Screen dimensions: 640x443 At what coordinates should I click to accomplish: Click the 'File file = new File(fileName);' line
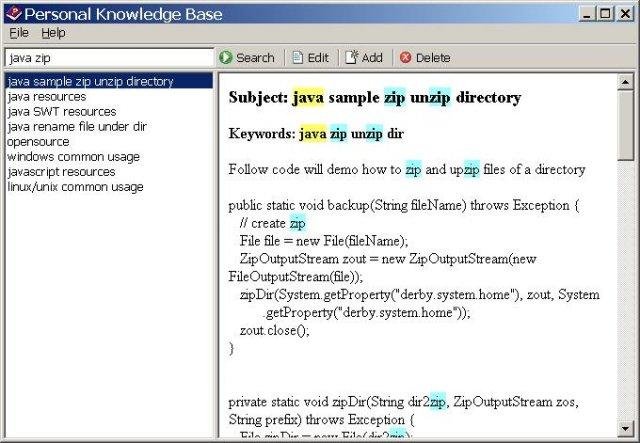pos(324,241)
